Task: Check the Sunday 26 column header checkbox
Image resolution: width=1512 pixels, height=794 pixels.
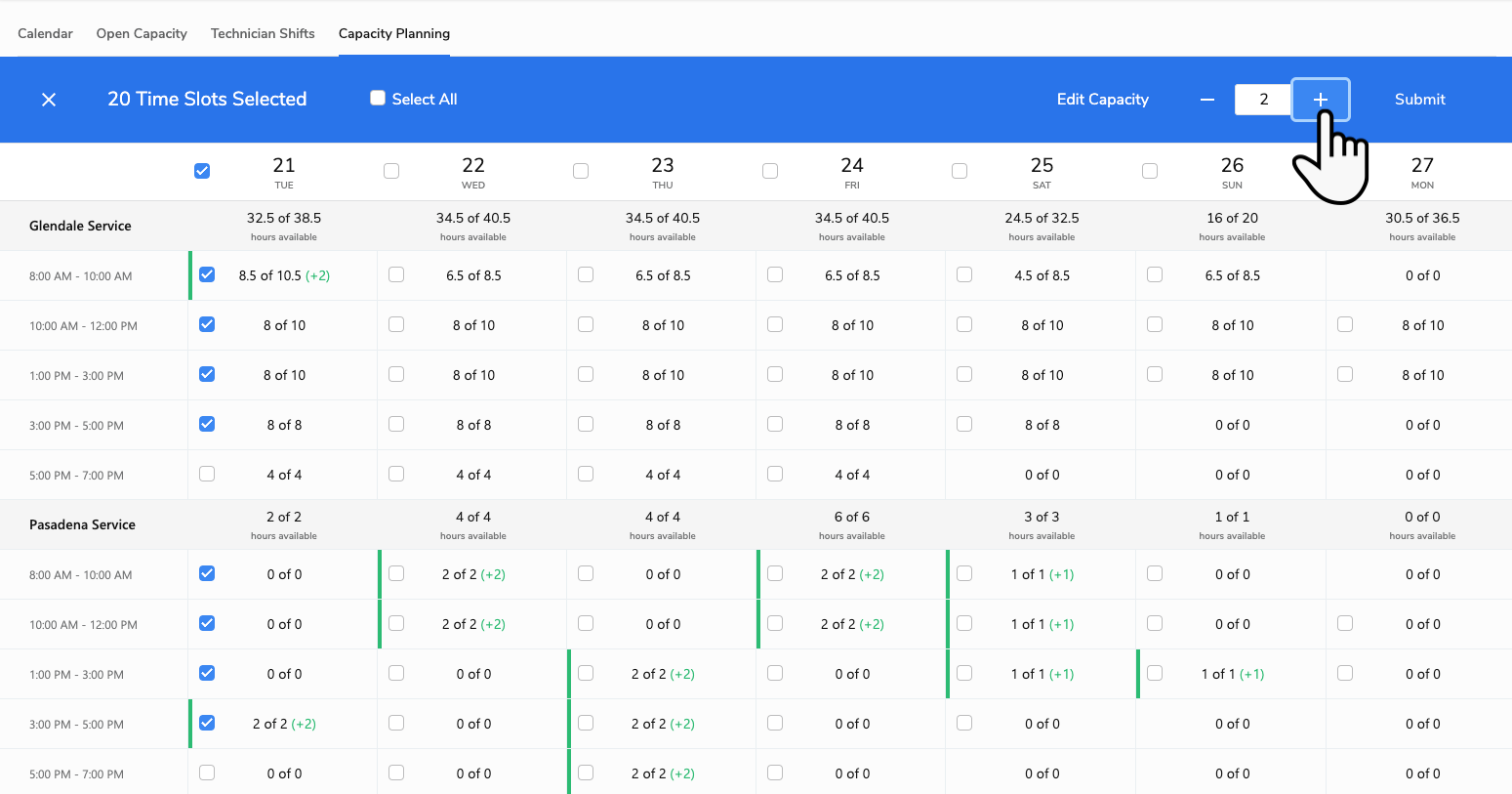Action: point(1149,170)
